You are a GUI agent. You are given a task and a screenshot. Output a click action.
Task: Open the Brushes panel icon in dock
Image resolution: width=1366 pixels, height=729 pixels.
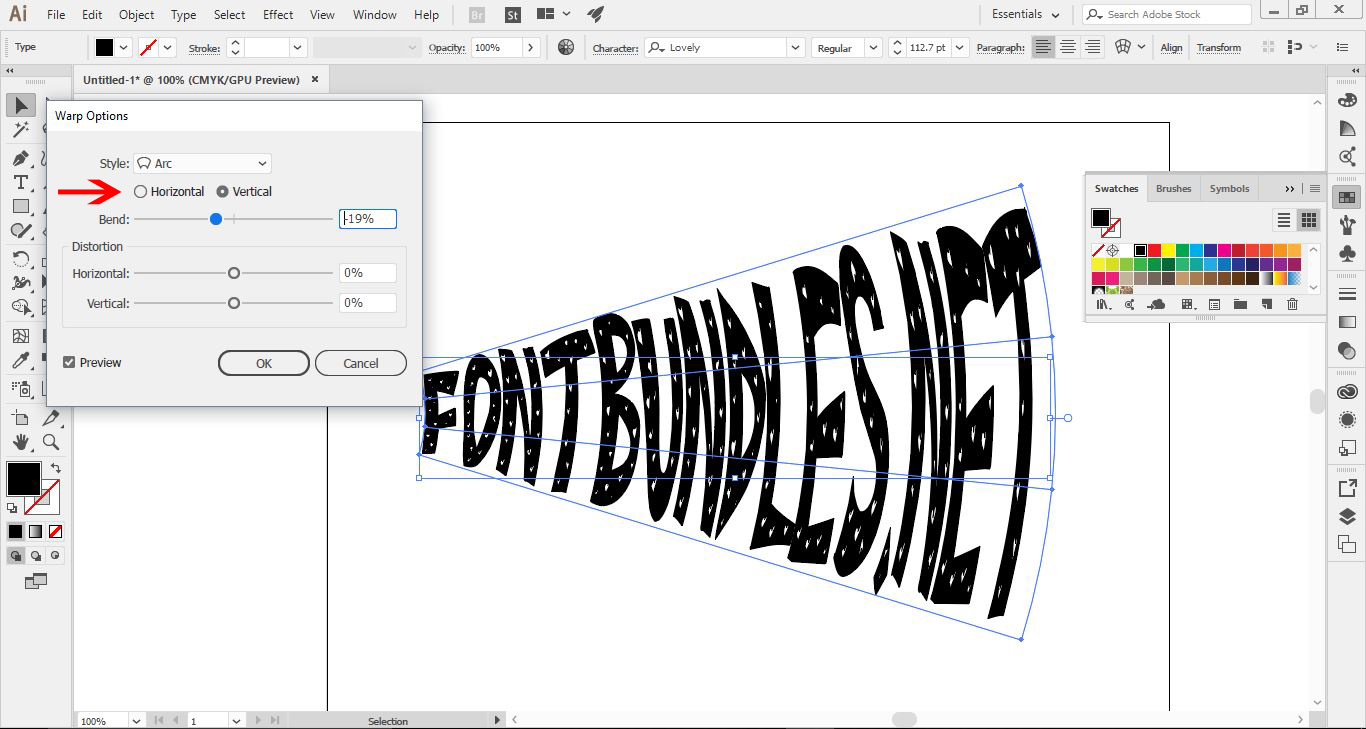click(x=1347, y=224)
